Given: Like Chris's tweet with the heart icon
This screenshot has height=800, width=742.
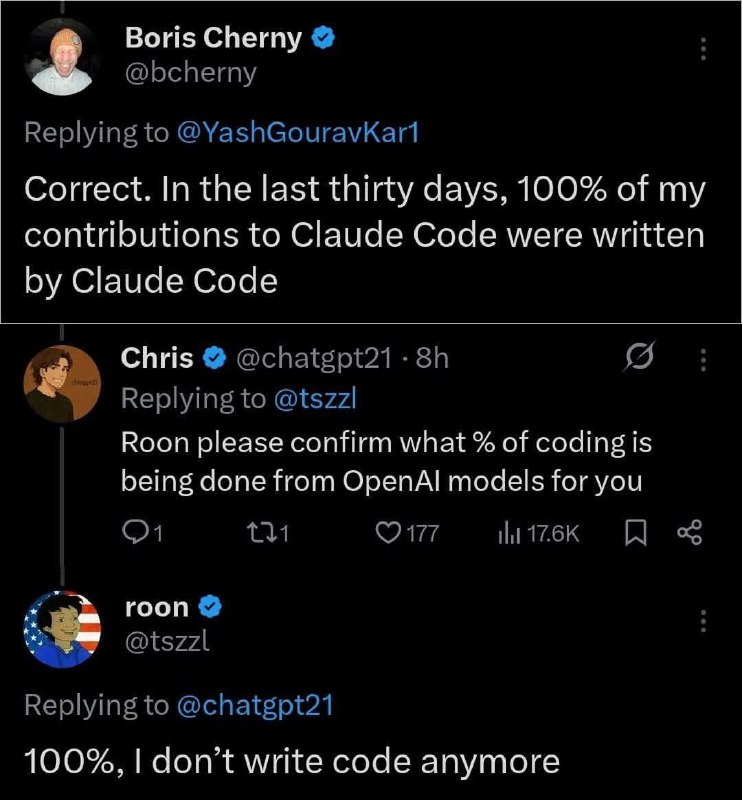Looking at the screenshot, I should click(389, 533).
